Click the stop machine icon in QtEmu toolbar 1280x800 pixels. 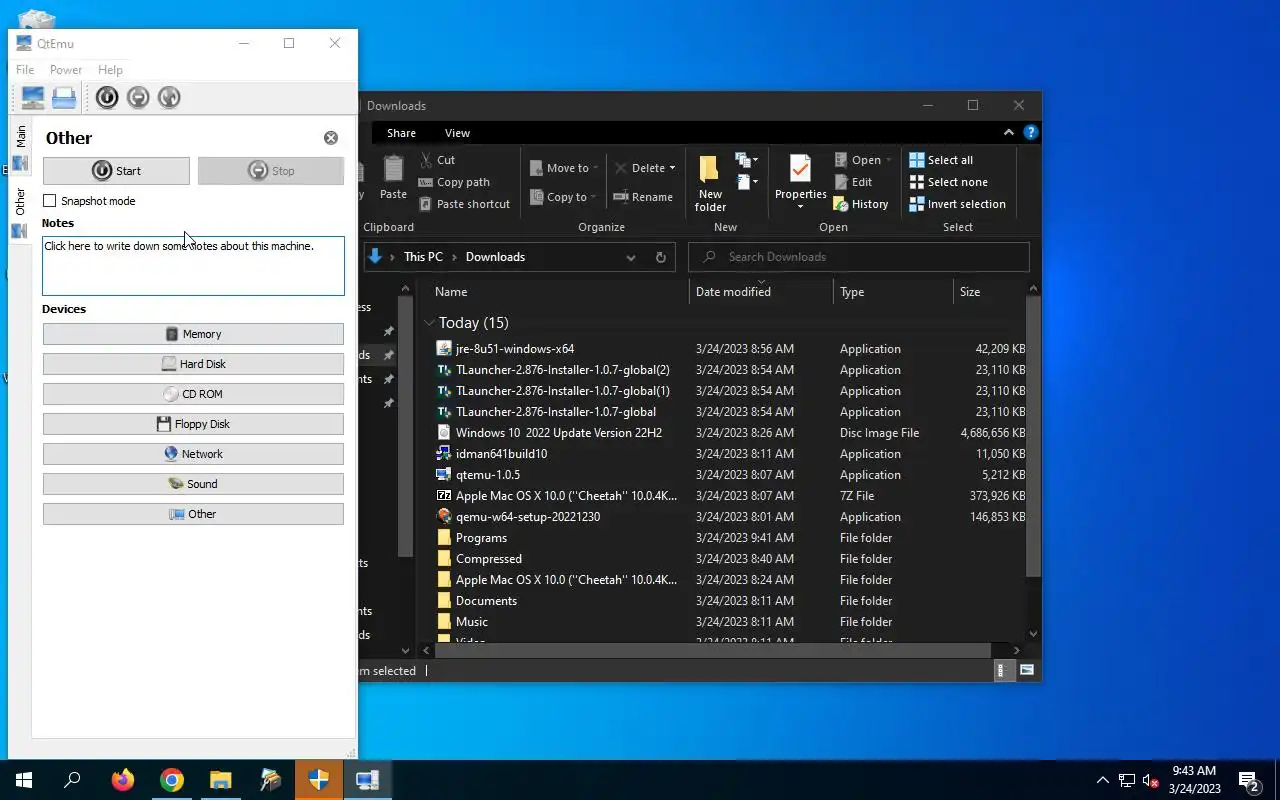[x=138, y=97]
